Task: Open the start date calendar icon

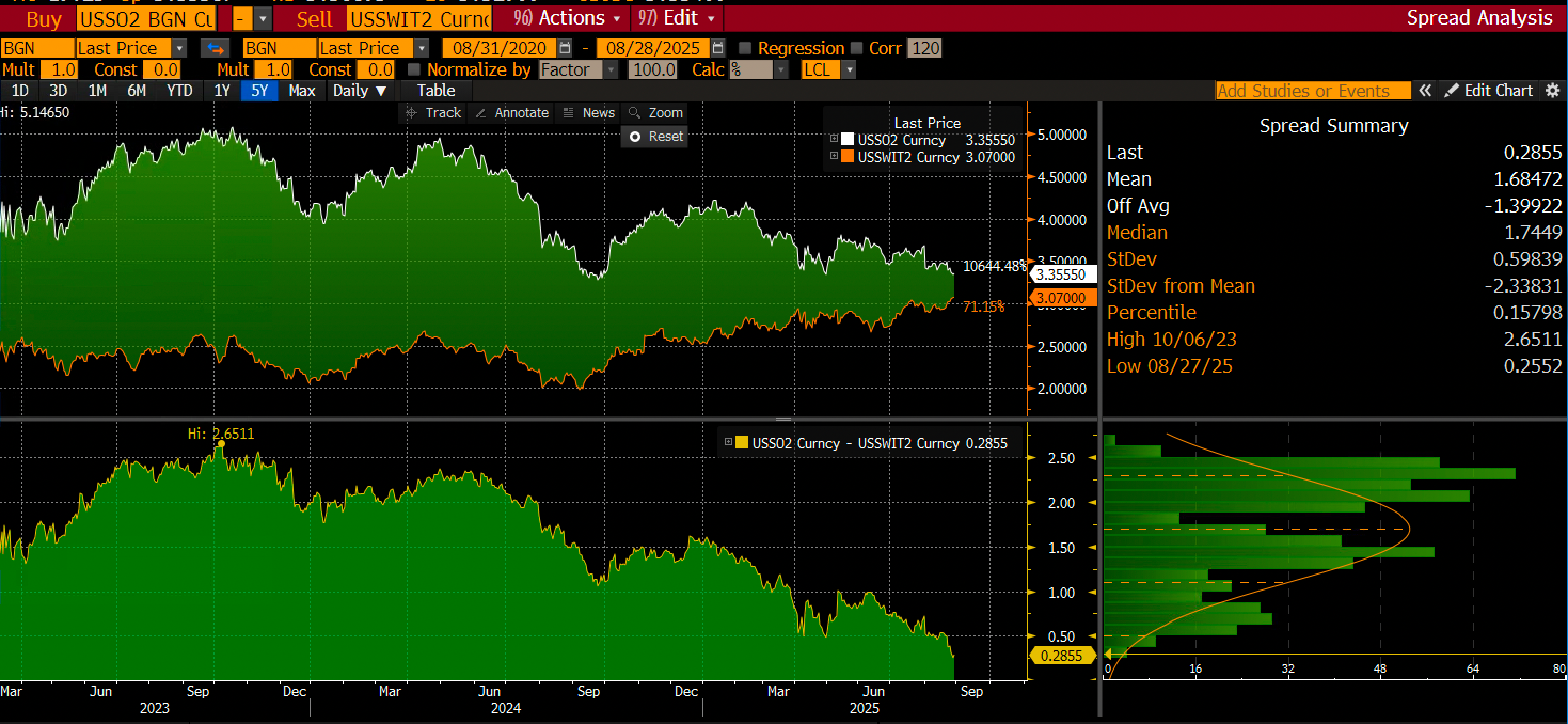Action: tap(565, 48)
